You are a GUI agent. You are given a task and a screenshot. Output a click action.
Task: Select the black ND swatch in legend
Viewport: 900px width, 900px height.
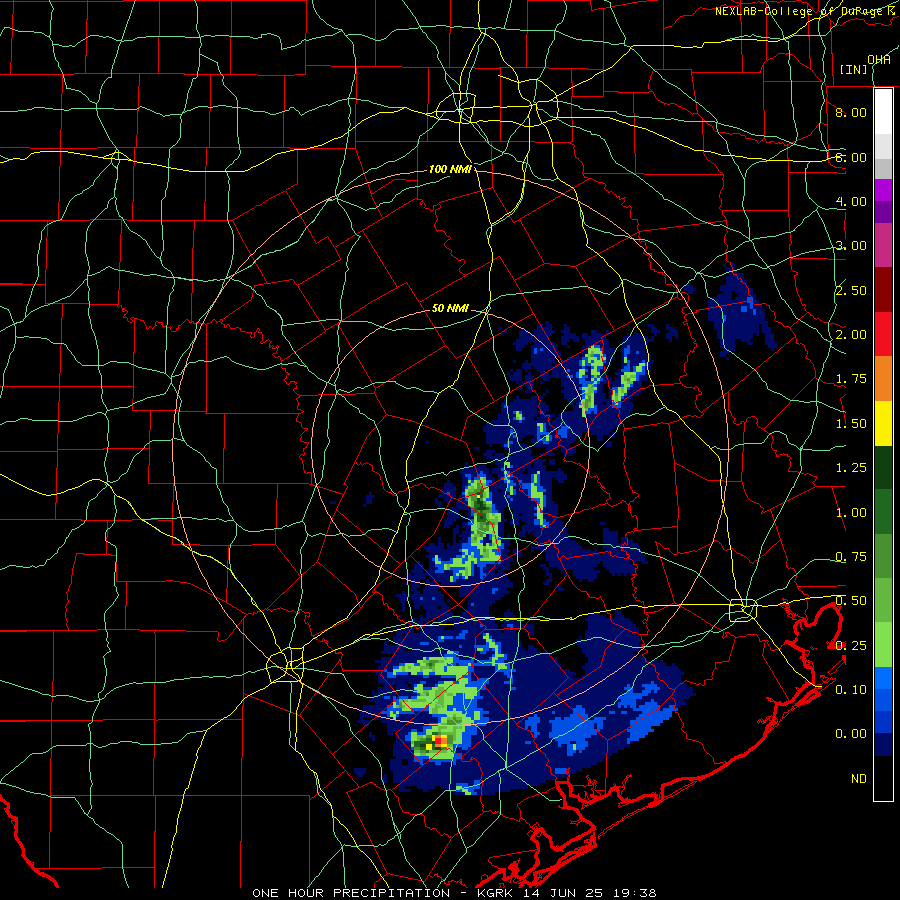(883, 779)
